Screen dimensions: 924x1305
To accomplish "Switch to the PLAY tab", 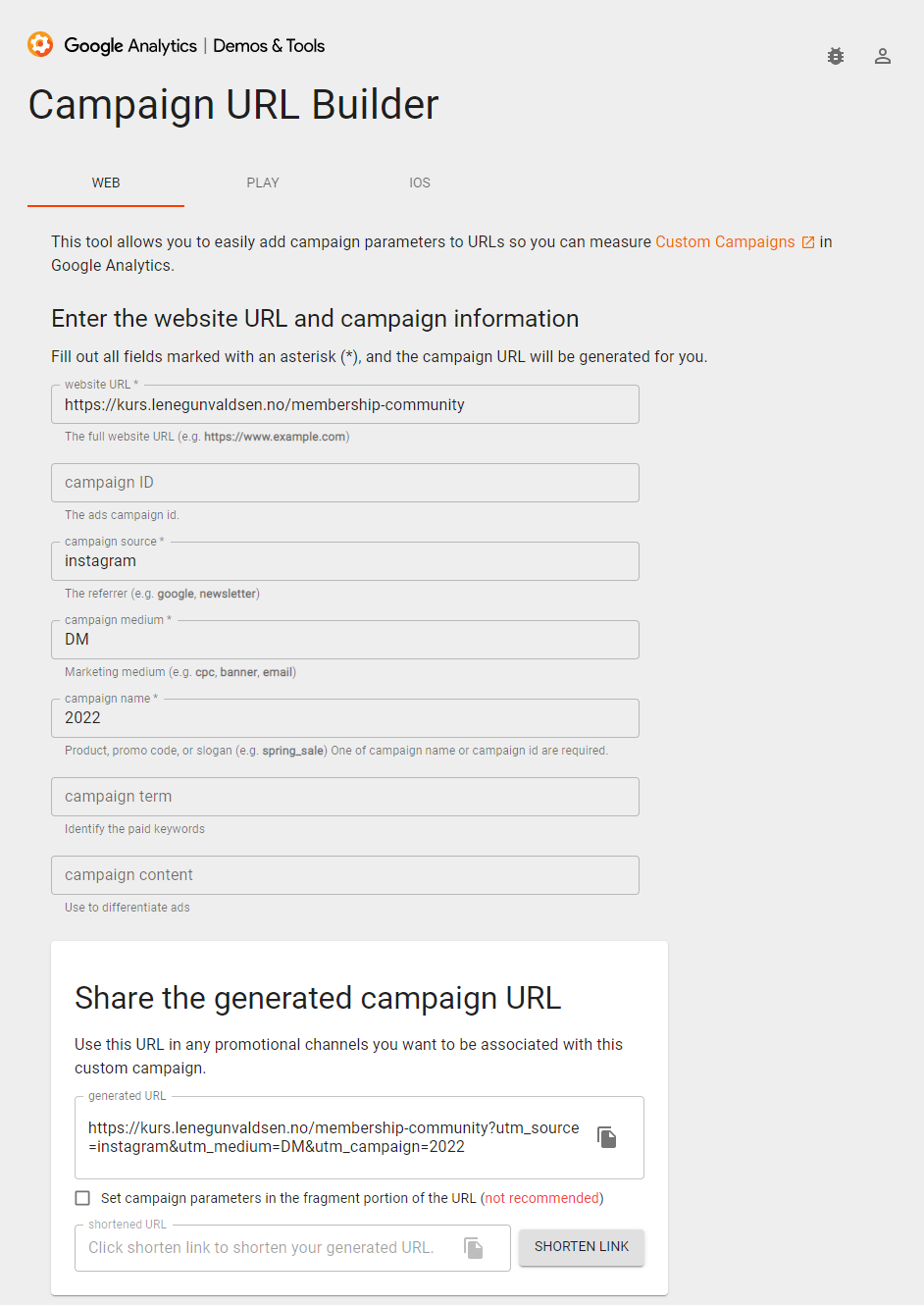I will [263, 183].
